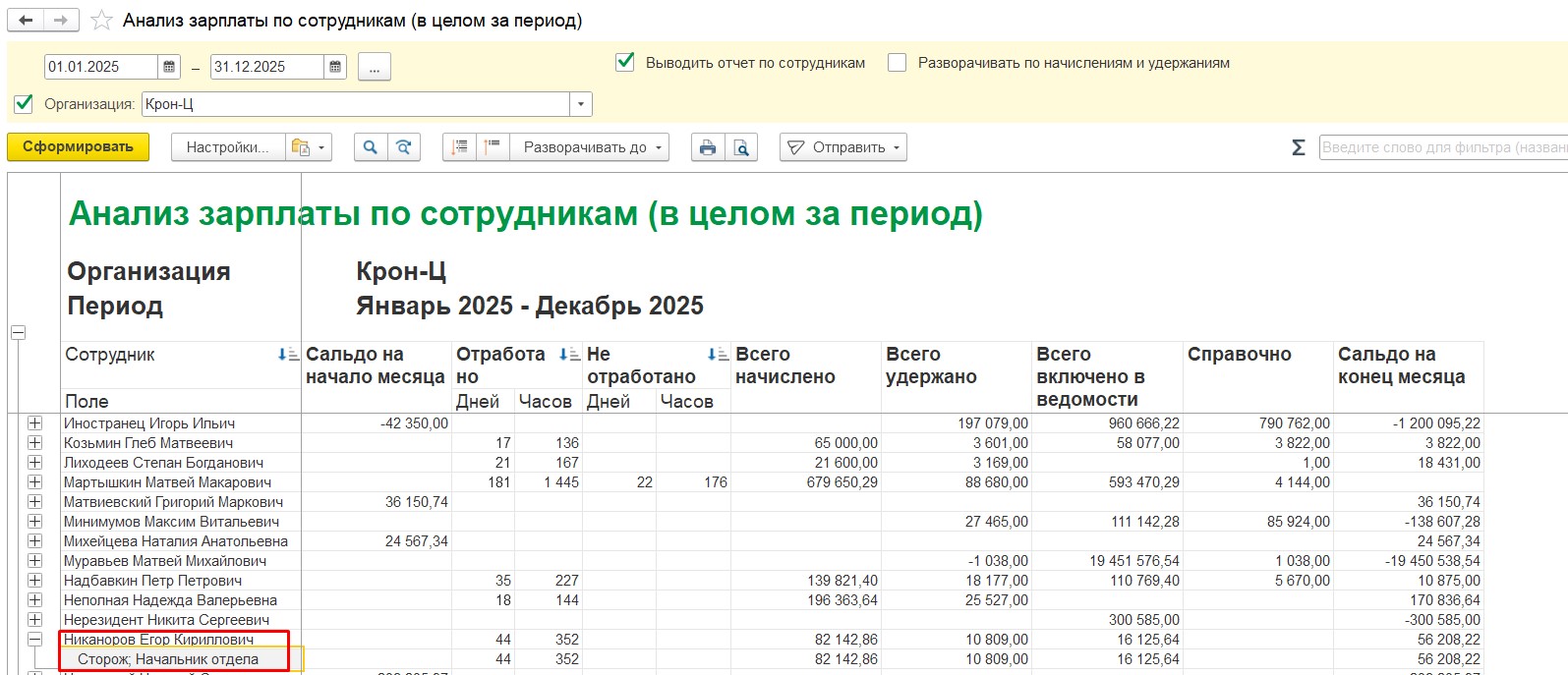Select cell -42 350,00 in Сальдо на начало

click(x=377, y=423)
